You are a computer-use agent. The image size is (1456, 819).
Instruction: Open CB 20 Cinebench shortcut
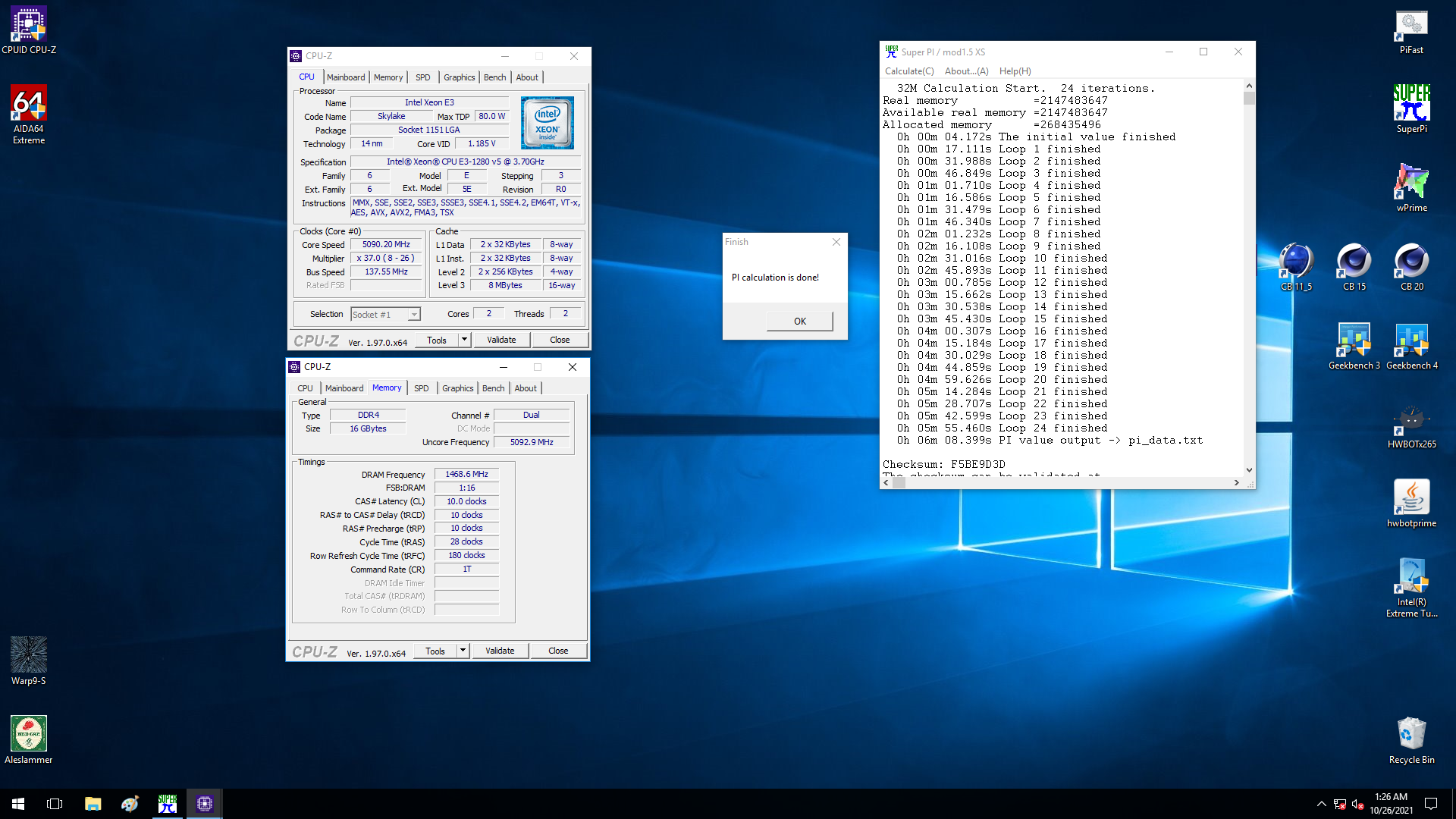[x=1411, y=267]
